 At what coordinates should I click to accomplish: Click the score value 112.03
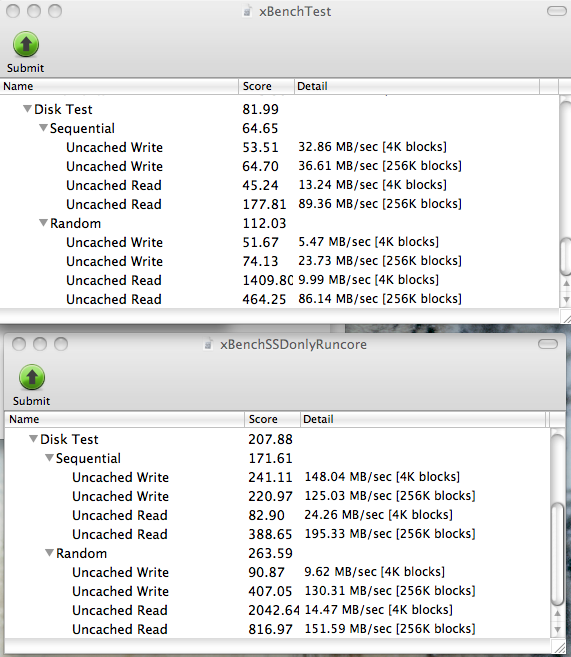click(x=264, y=223)
